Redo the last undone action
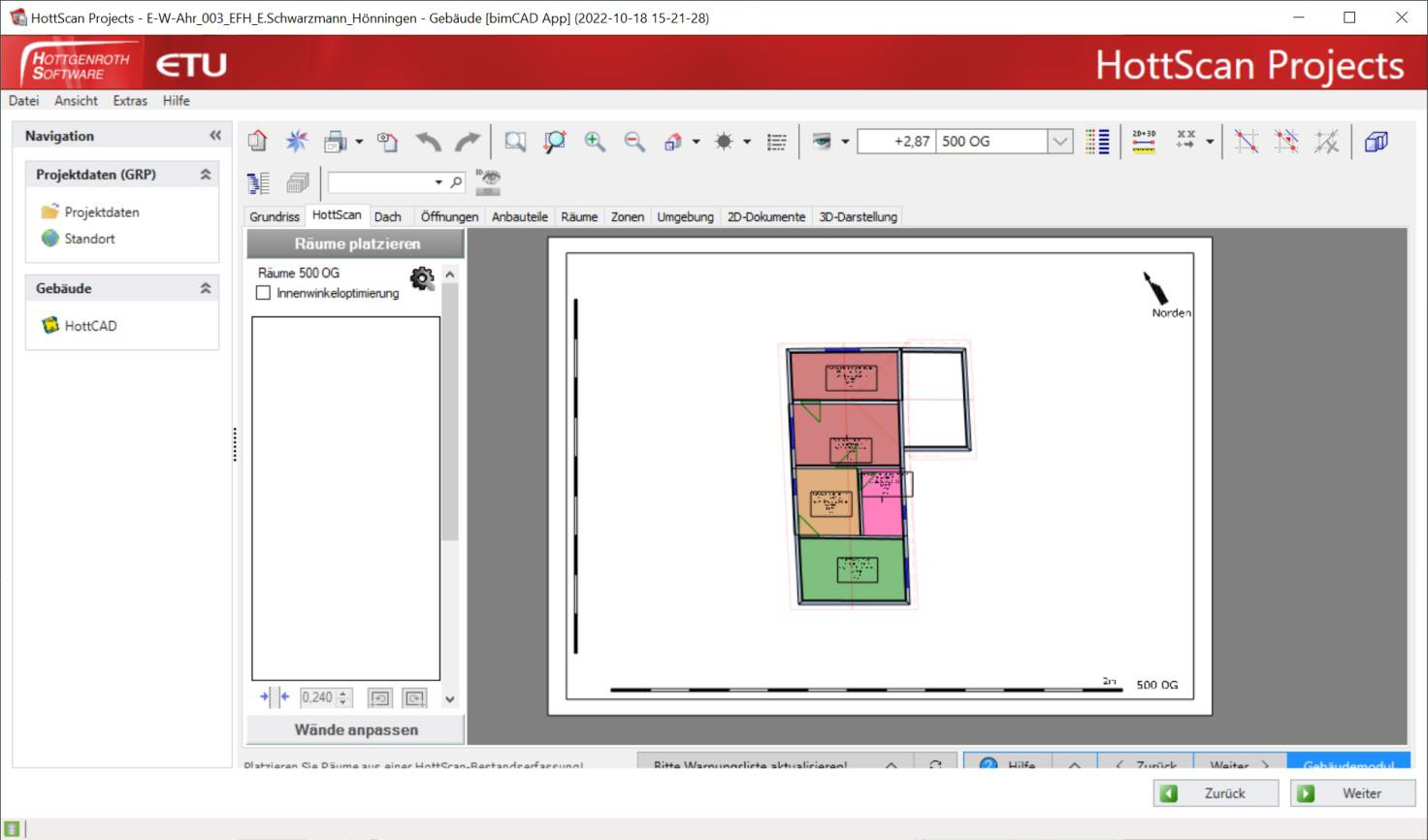Screen dimensions: 1428x840 468,142
